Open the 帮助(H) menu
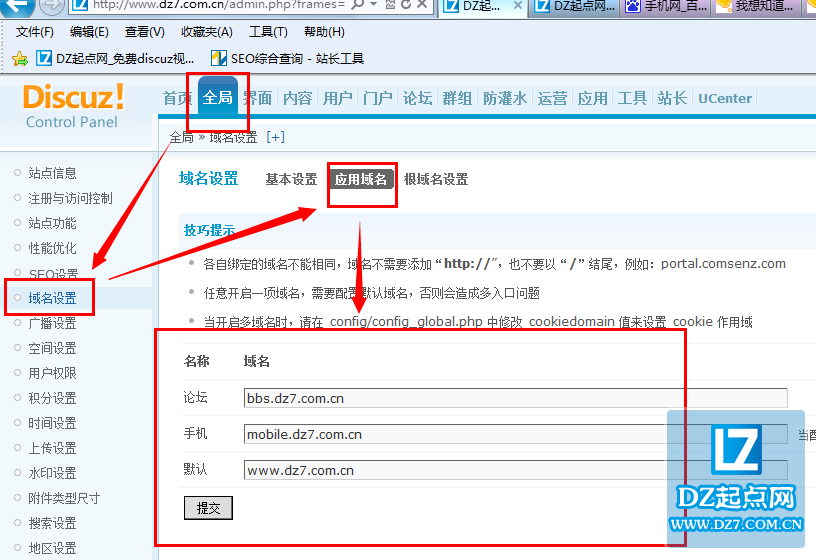Viewport: 816px width, 560px height. (x=324, y=32)
